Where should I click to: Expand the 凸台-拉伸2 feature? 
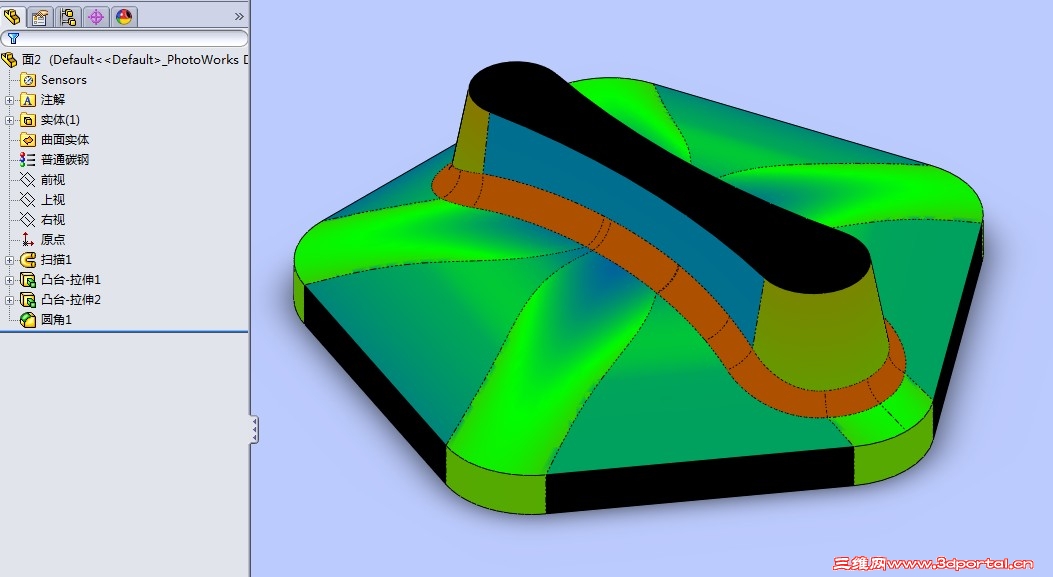9,300
